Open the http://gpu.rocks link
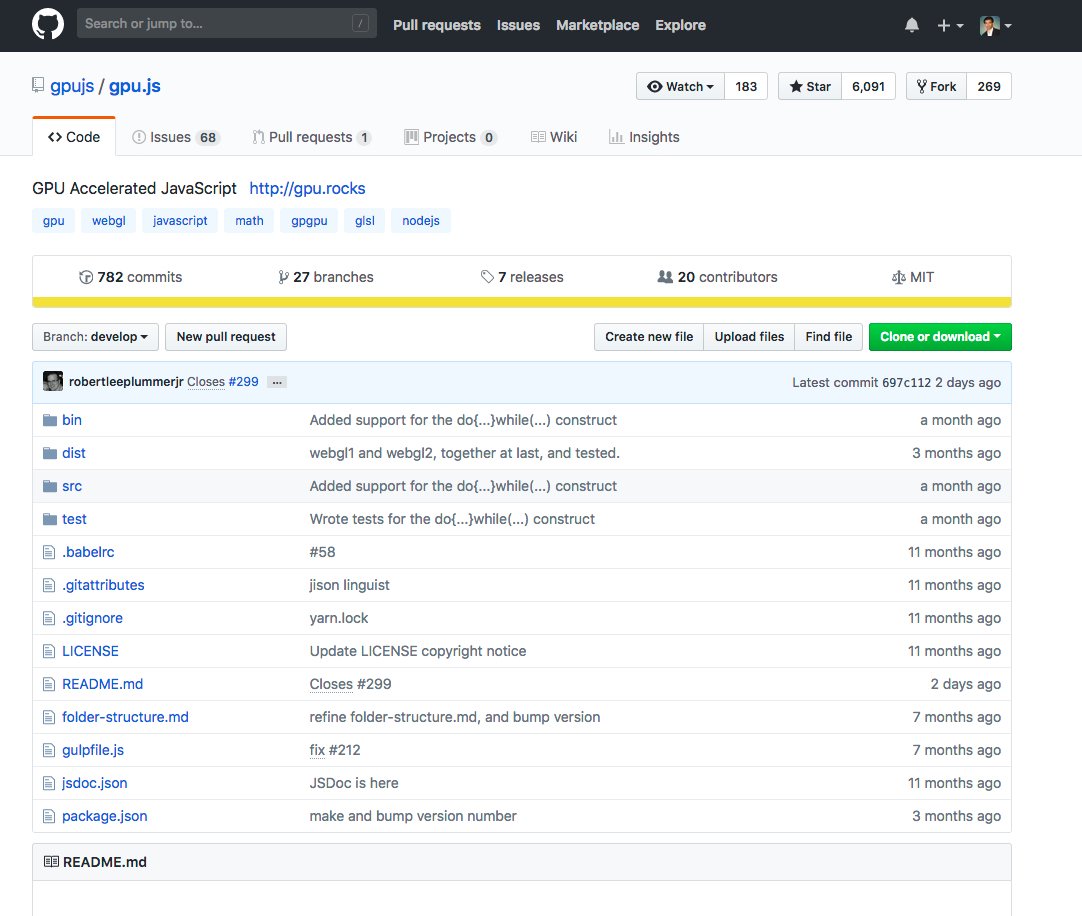The image size is (1082, 916). tap(307, 188)
